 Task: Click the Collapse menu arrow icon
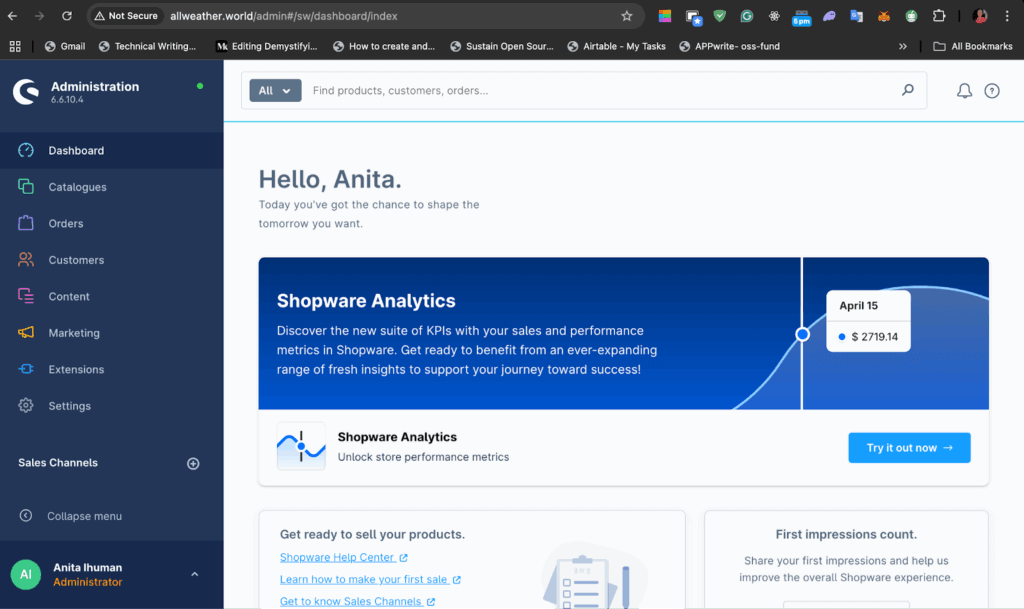[x=25, y=516]
